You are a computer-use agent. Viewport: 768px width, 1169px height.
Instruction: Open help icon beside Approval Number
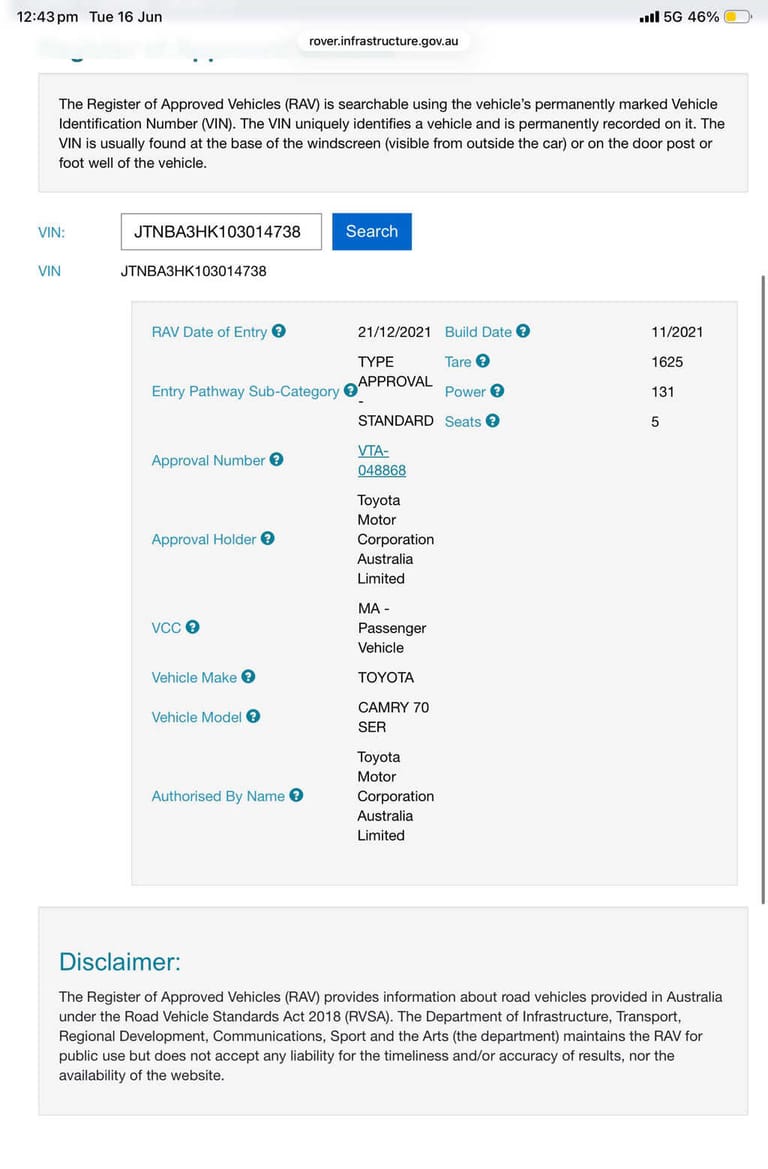pos(277,459)
